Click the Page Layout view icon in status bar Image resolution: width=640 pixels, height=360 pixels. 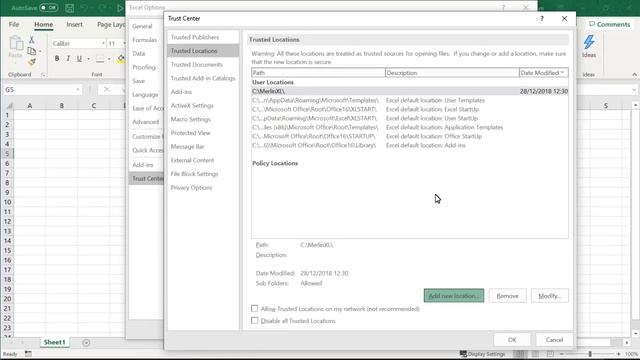click(535, 354)
